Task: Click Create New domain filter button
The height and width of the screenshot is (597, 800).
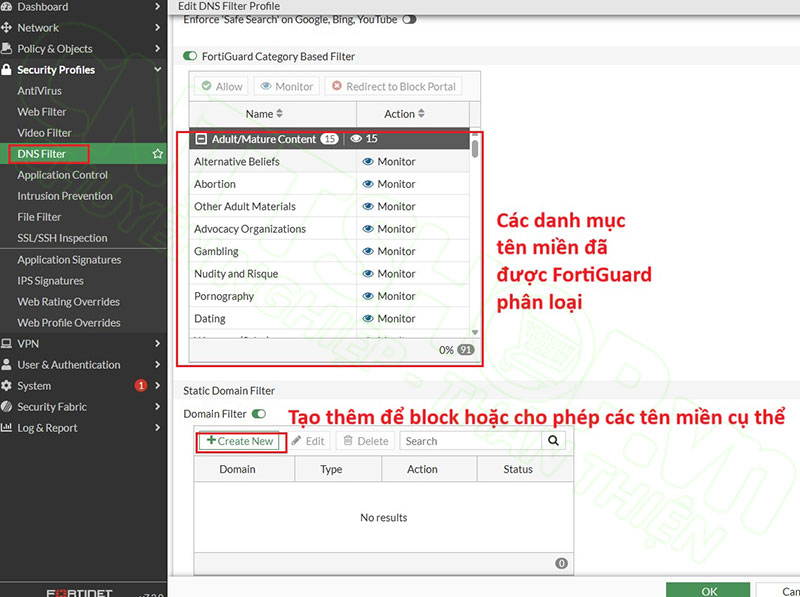Action: click(x=240, y=441)
